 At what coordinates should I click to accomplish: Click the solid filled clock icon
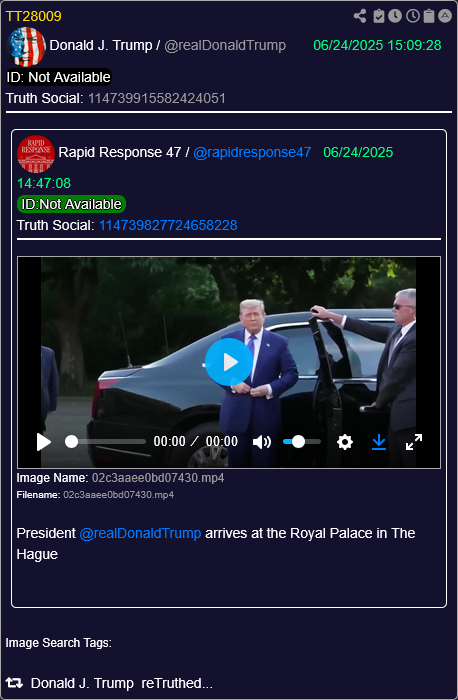(395, 16)
